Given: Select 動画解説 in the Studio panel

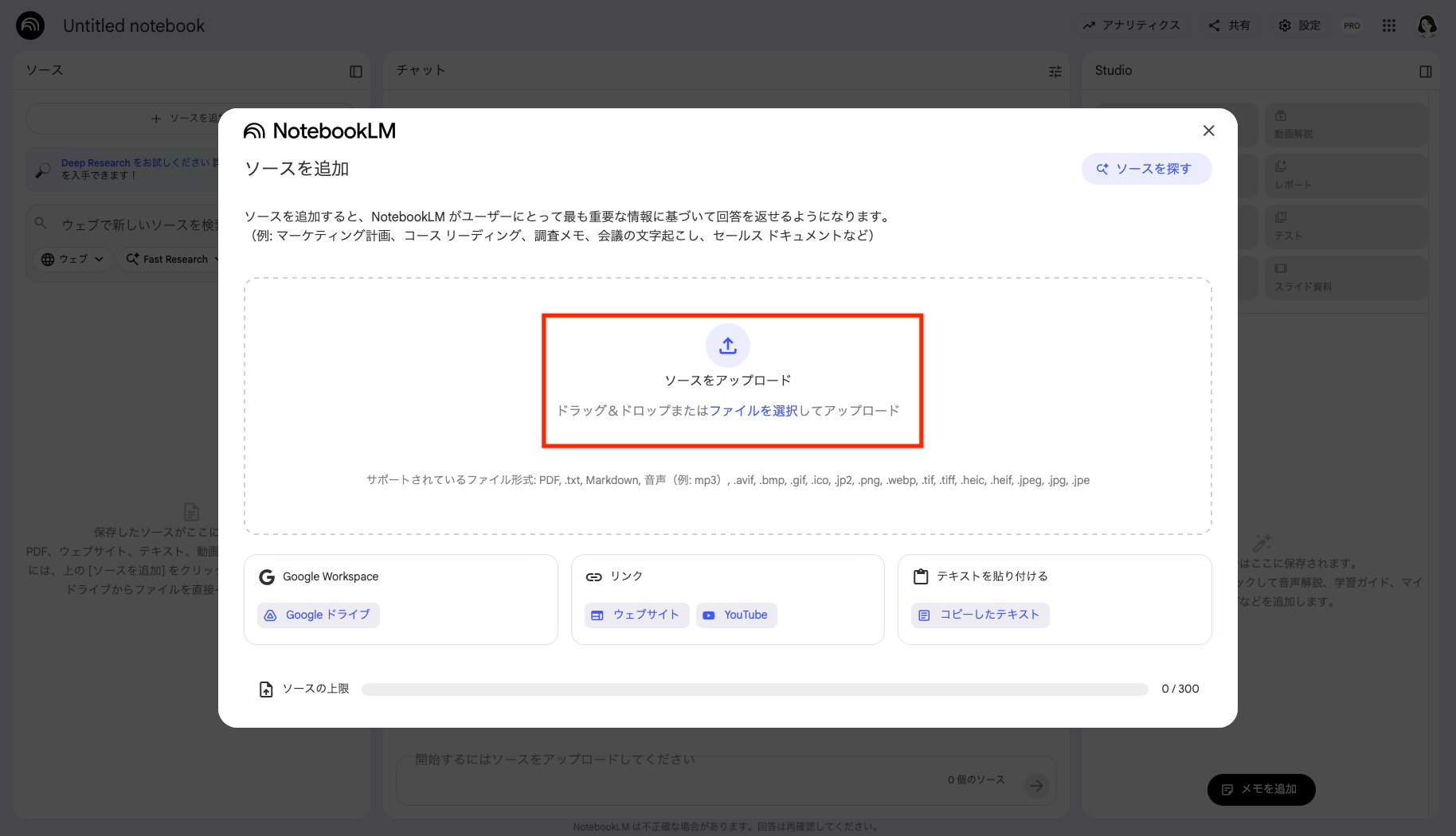Looking at the screenshot, I should pos(1345,124).
